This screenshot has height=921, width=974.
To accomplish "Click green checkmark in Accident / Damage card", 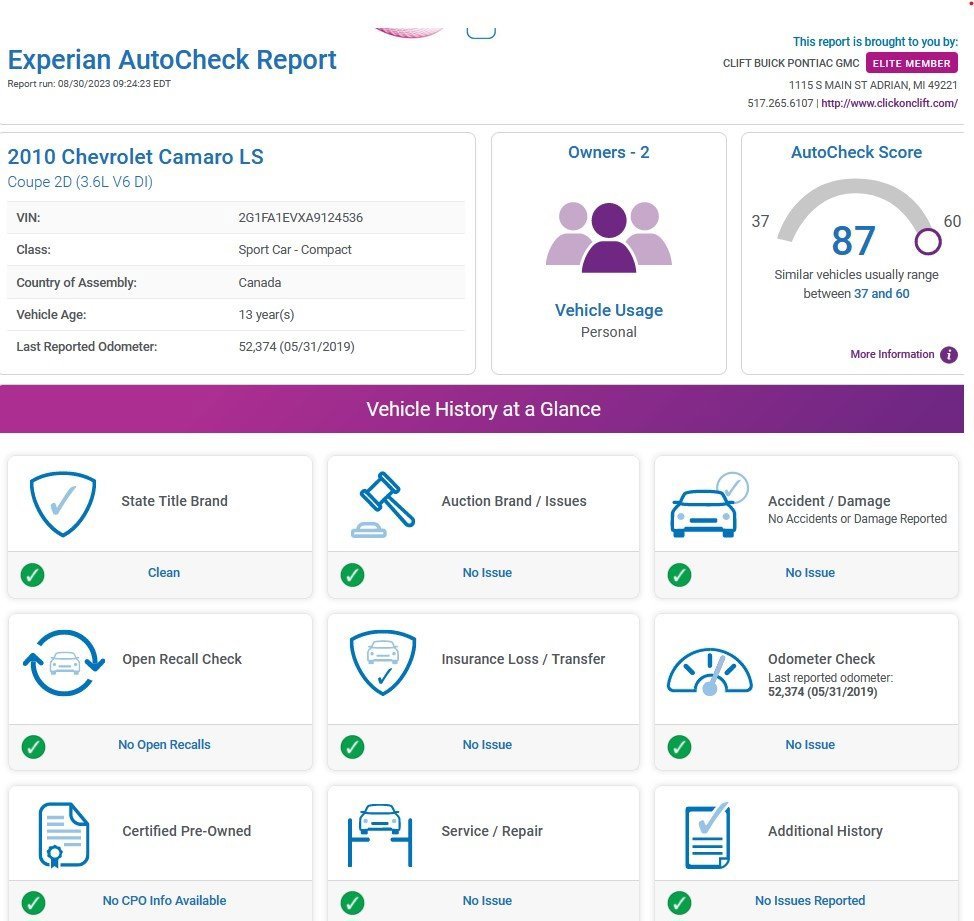I will tap(679, 574).
